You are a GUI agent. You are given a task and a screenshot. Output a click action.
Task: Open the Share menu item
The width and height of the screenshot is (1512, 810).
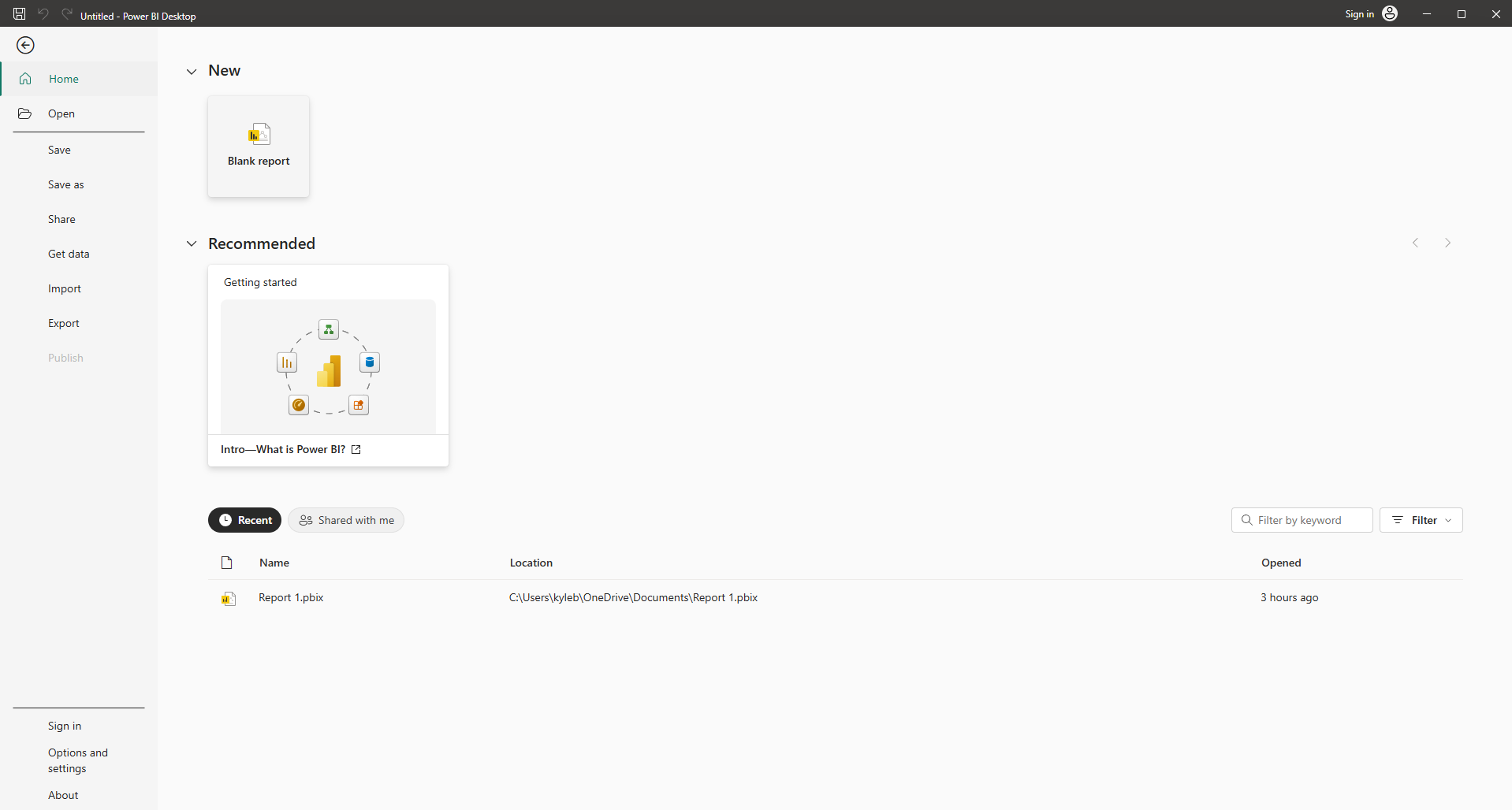coord(61,219)
